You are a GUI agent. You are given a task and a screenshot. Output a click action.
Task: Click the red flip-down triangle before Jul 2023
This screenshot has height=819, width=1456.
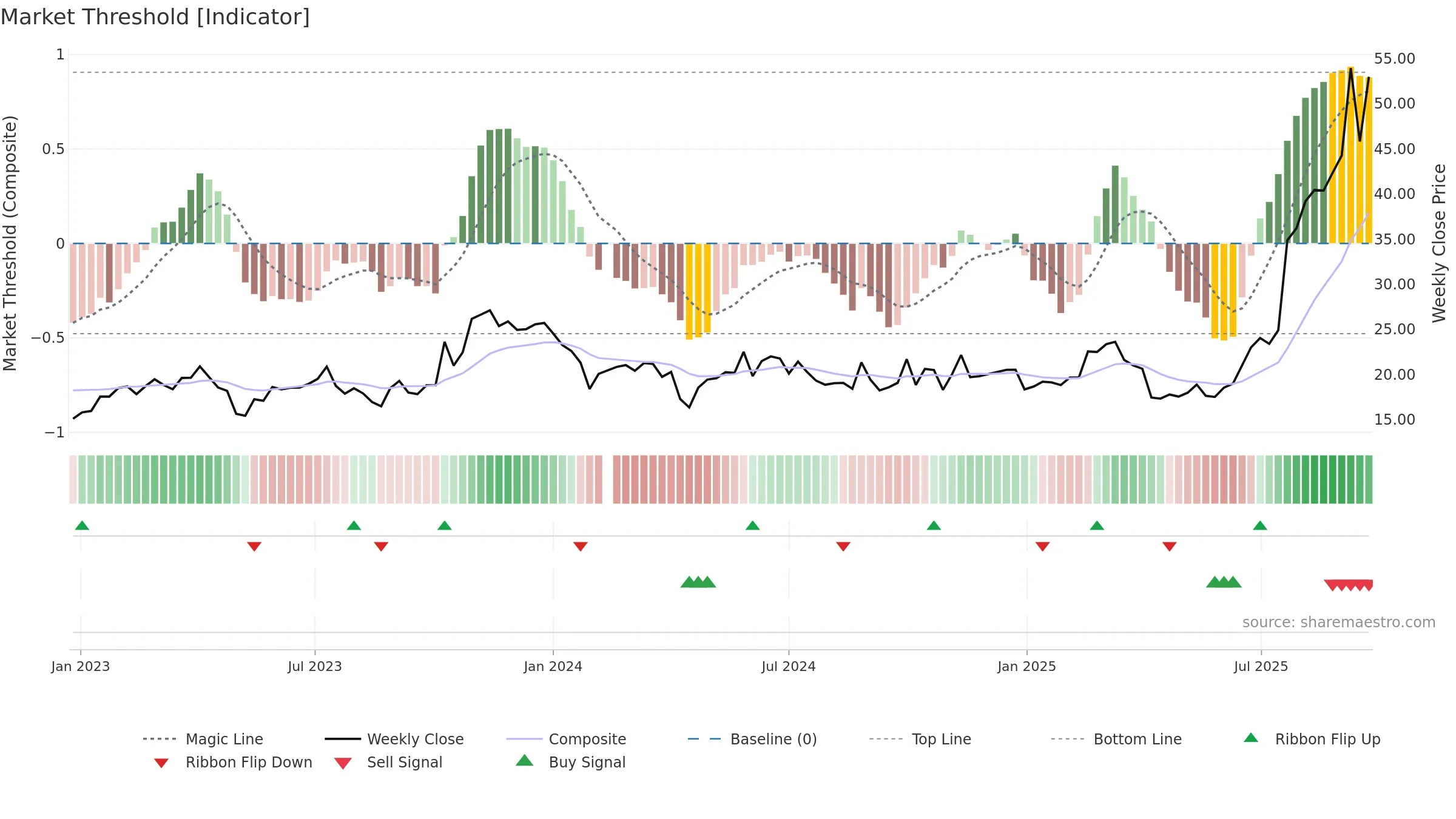[254, 547]
